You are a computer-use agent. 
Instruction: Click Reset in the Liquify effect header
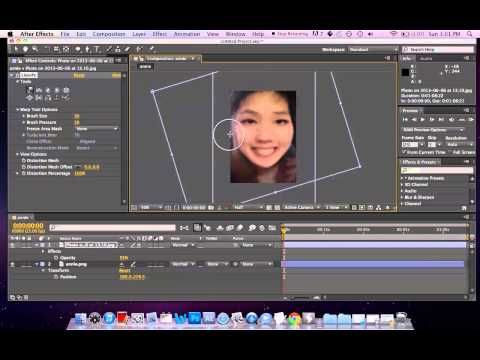click(79, 76)
